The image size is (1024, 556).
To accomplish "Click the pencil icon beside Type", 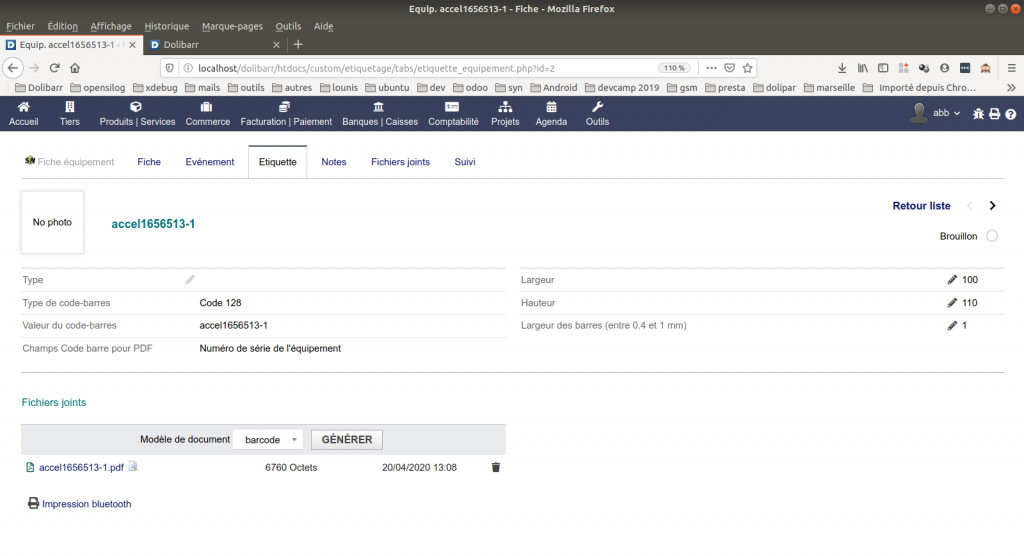I will pyautogui.click(x=190, y=280).
